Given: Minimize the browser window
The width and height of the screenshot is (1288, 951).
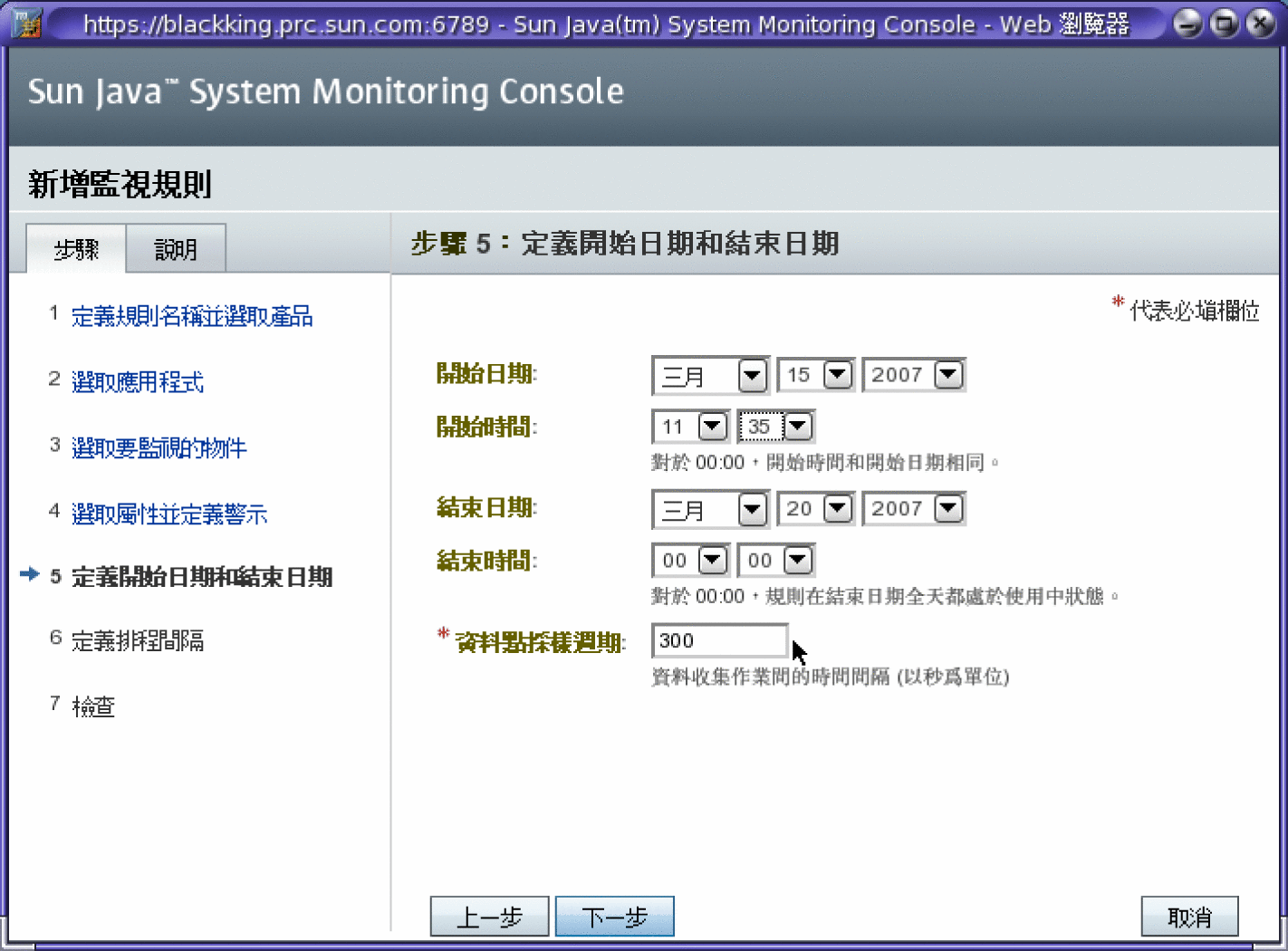Looking at the screenshot, I should click(1188, 24).
